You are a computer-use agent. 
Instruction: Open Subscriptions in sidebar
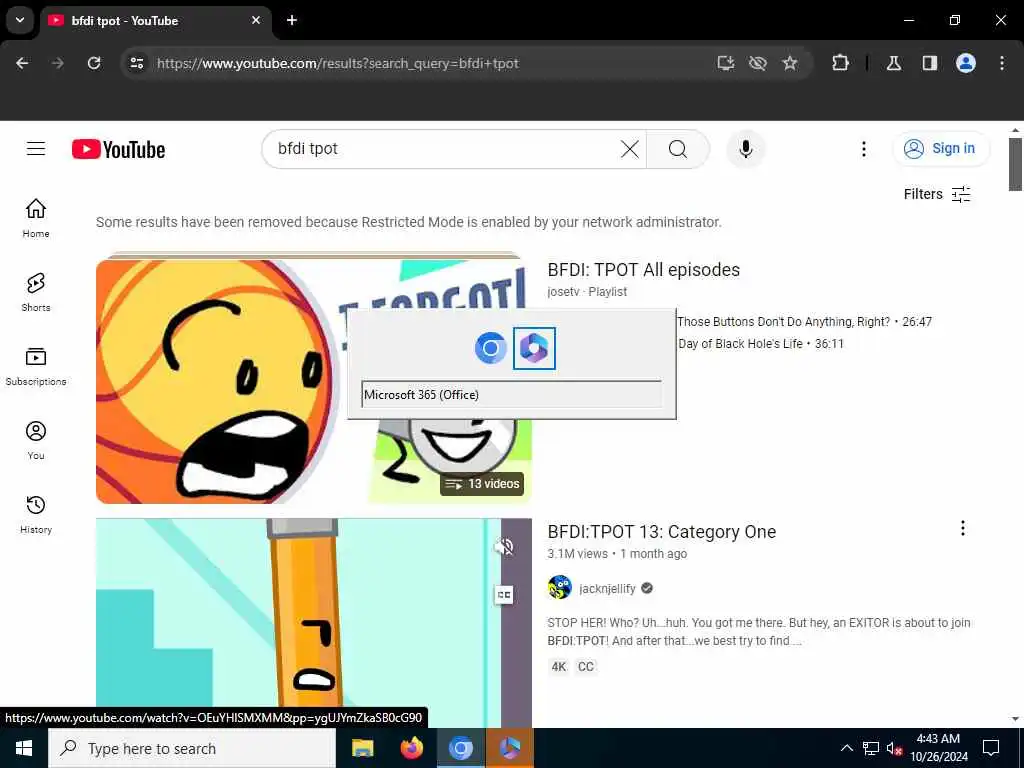click(x=36, y=366)
